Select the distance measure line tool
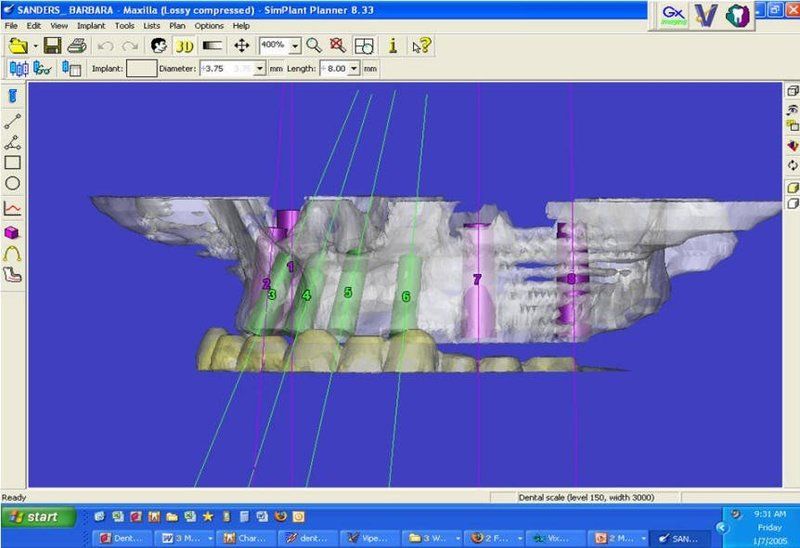 (12, 121)
